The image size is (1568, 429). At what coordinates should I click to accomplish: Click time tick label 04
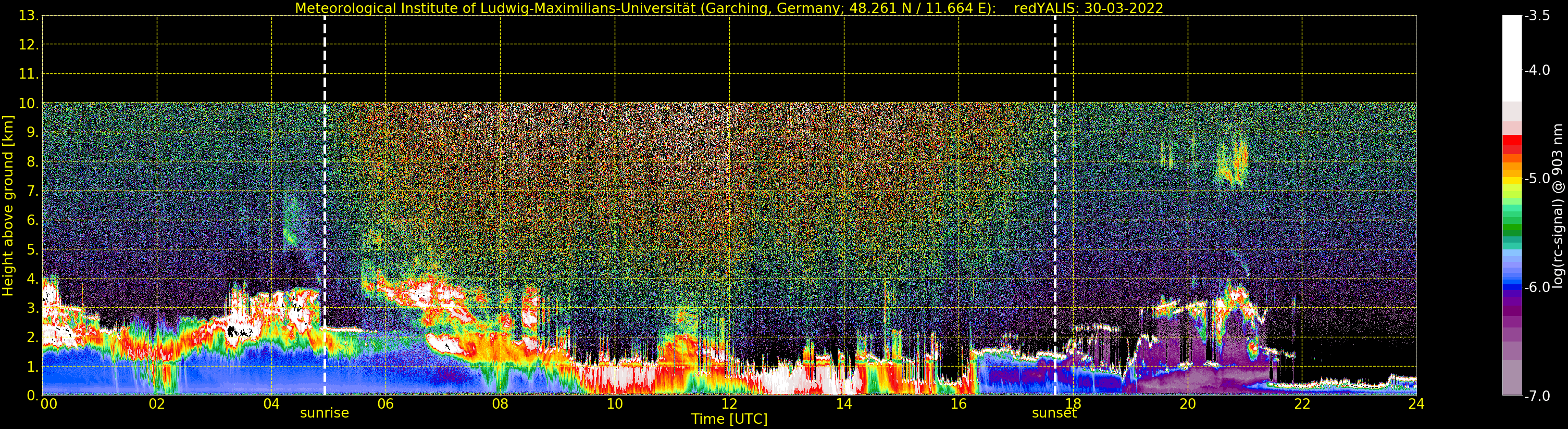coord(271,404)
